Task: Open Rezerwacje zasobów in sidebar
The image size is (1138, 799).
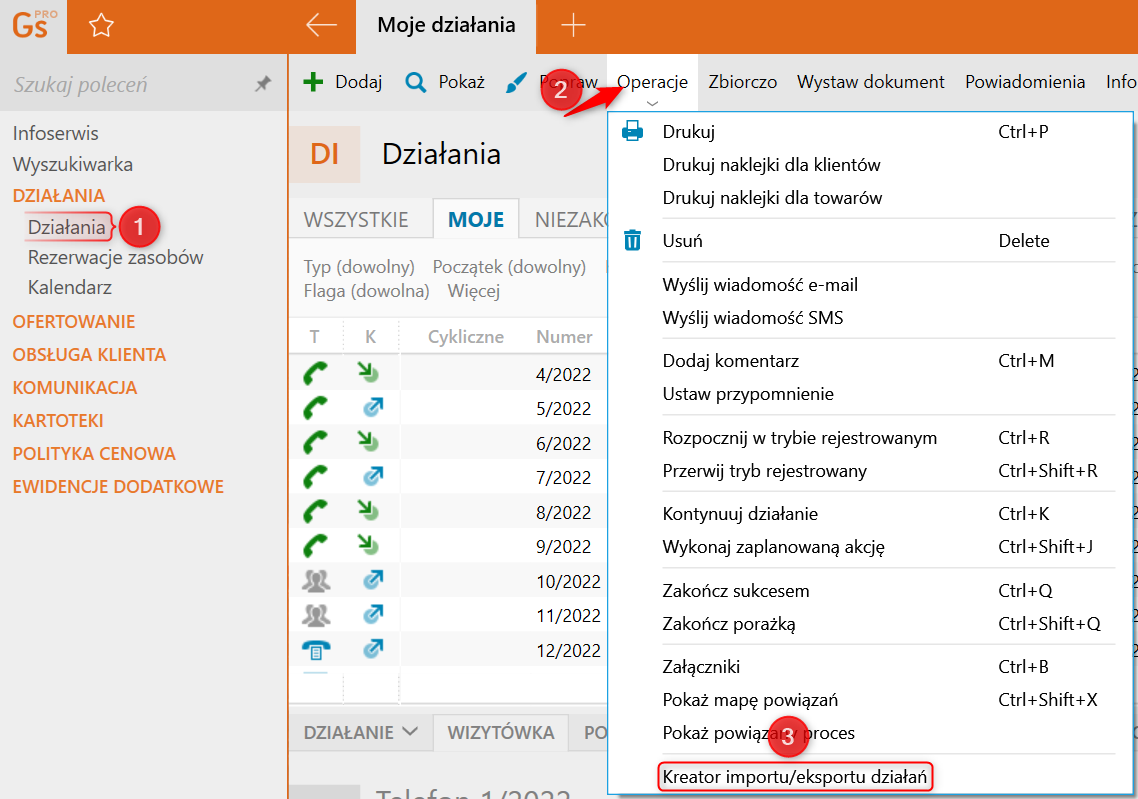Action: pos(115,258)
